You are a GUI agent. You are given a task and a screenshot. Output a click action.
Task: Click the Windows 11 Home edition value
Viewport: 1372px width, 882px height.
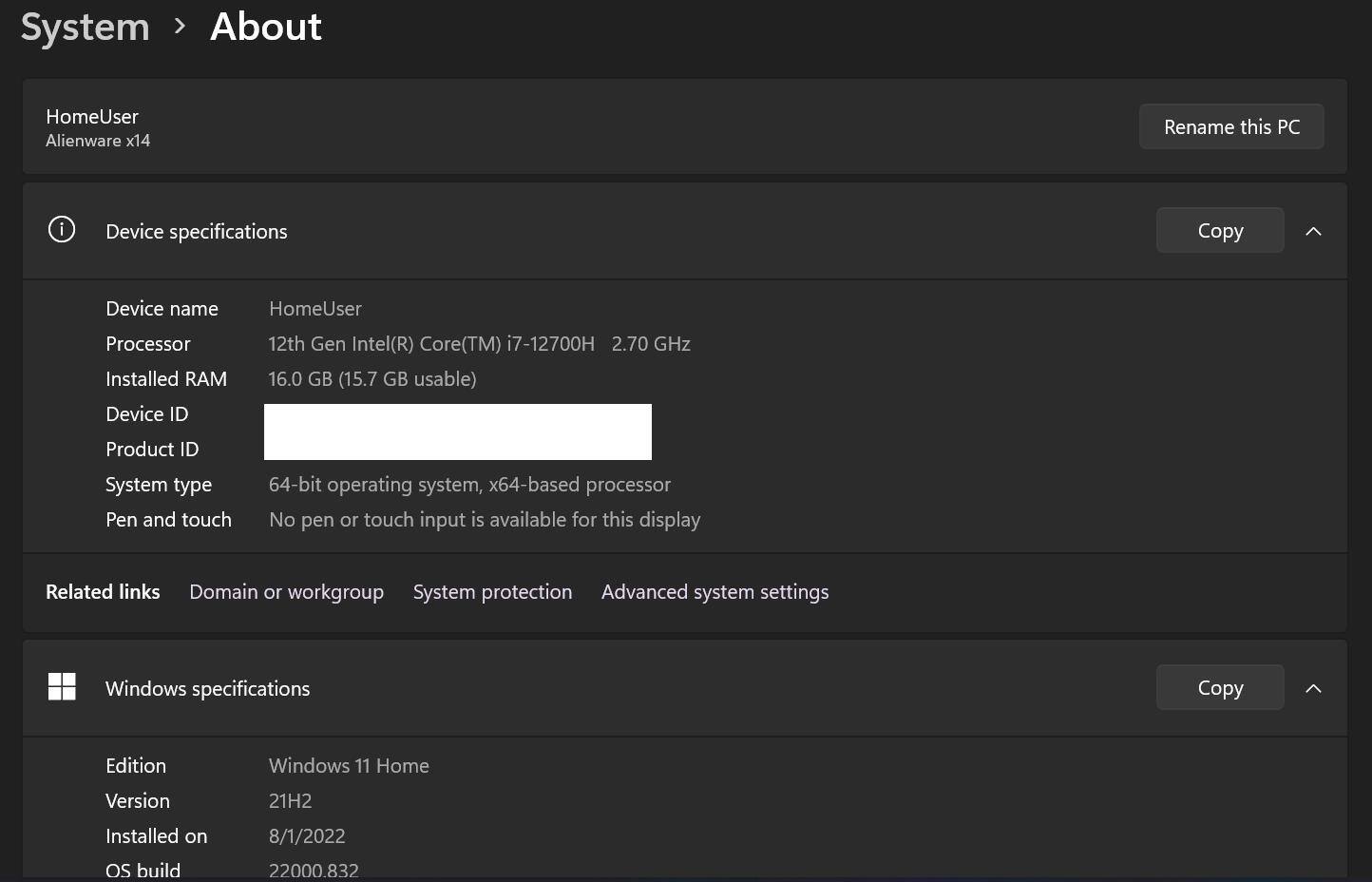(x=349, y=765)
